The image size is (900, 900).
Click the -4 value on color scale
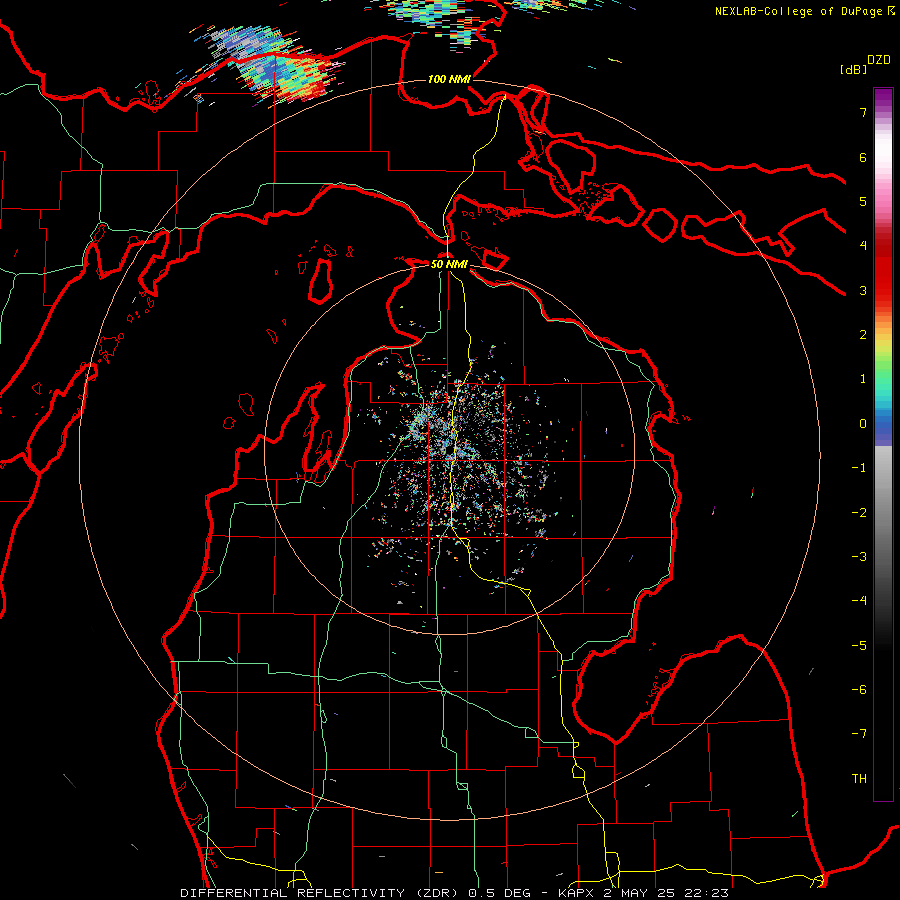pyautogui.click(x=859, y=601)
